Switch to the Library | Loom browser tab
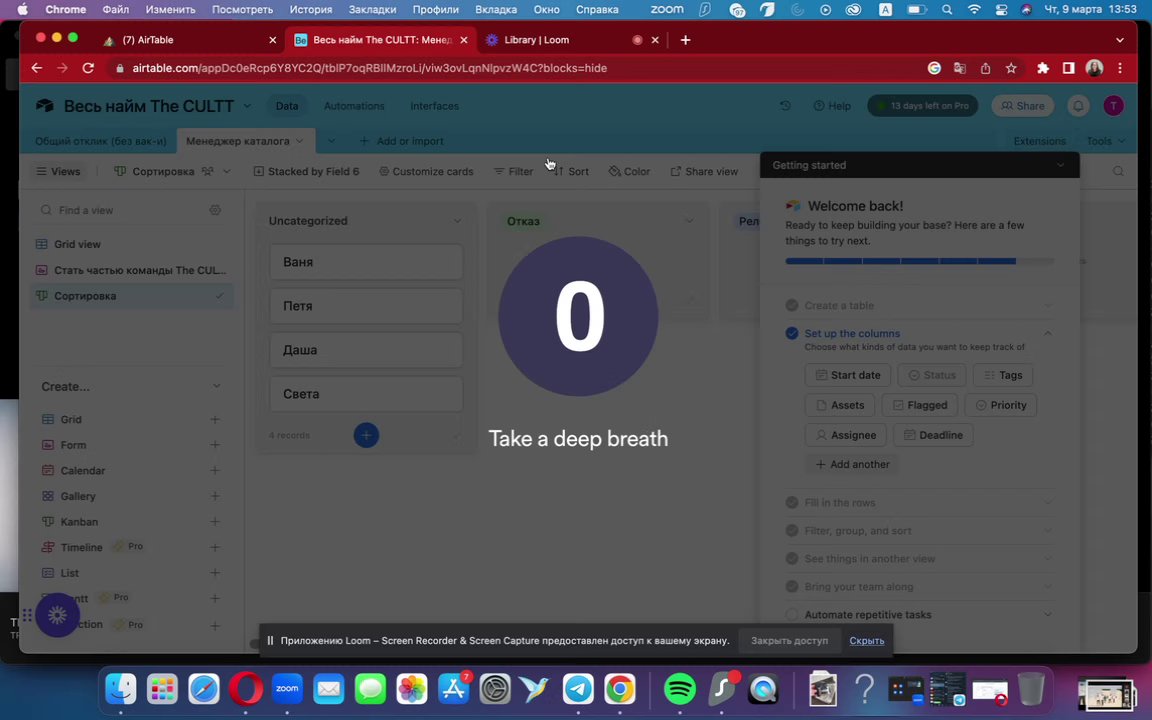The width and height of the screenshot is (1152, 720). 572,40
